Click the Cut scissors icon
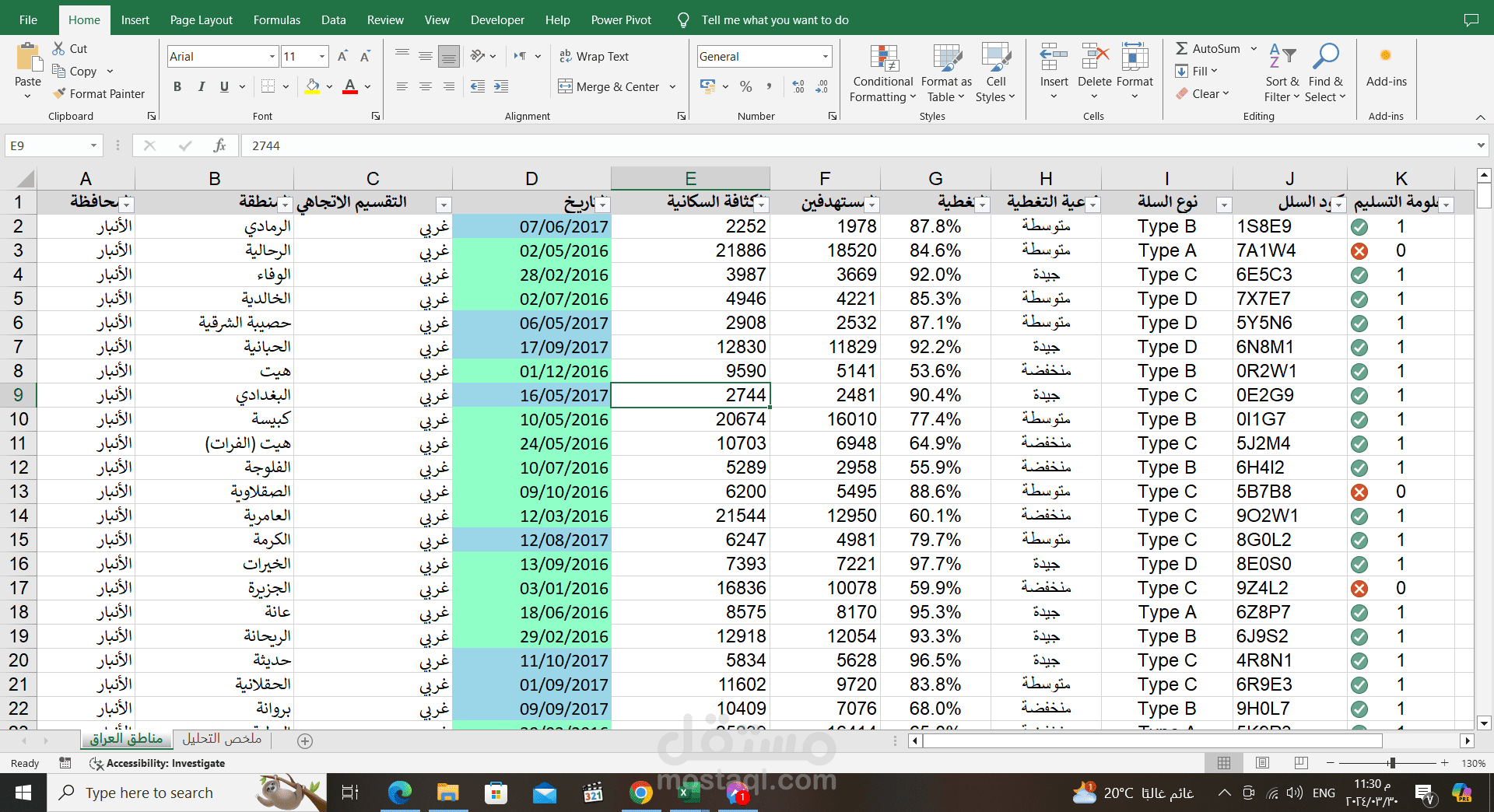The height and width of the screenshot is (812, 1494). tap(59, 49)
